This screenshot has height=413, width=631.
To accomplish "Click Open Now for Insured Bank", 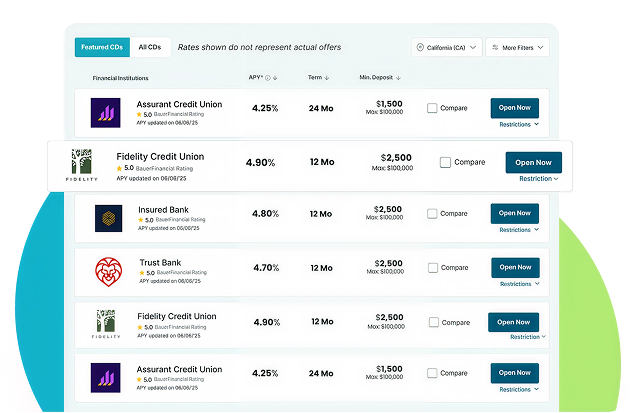I will (515, 213).
